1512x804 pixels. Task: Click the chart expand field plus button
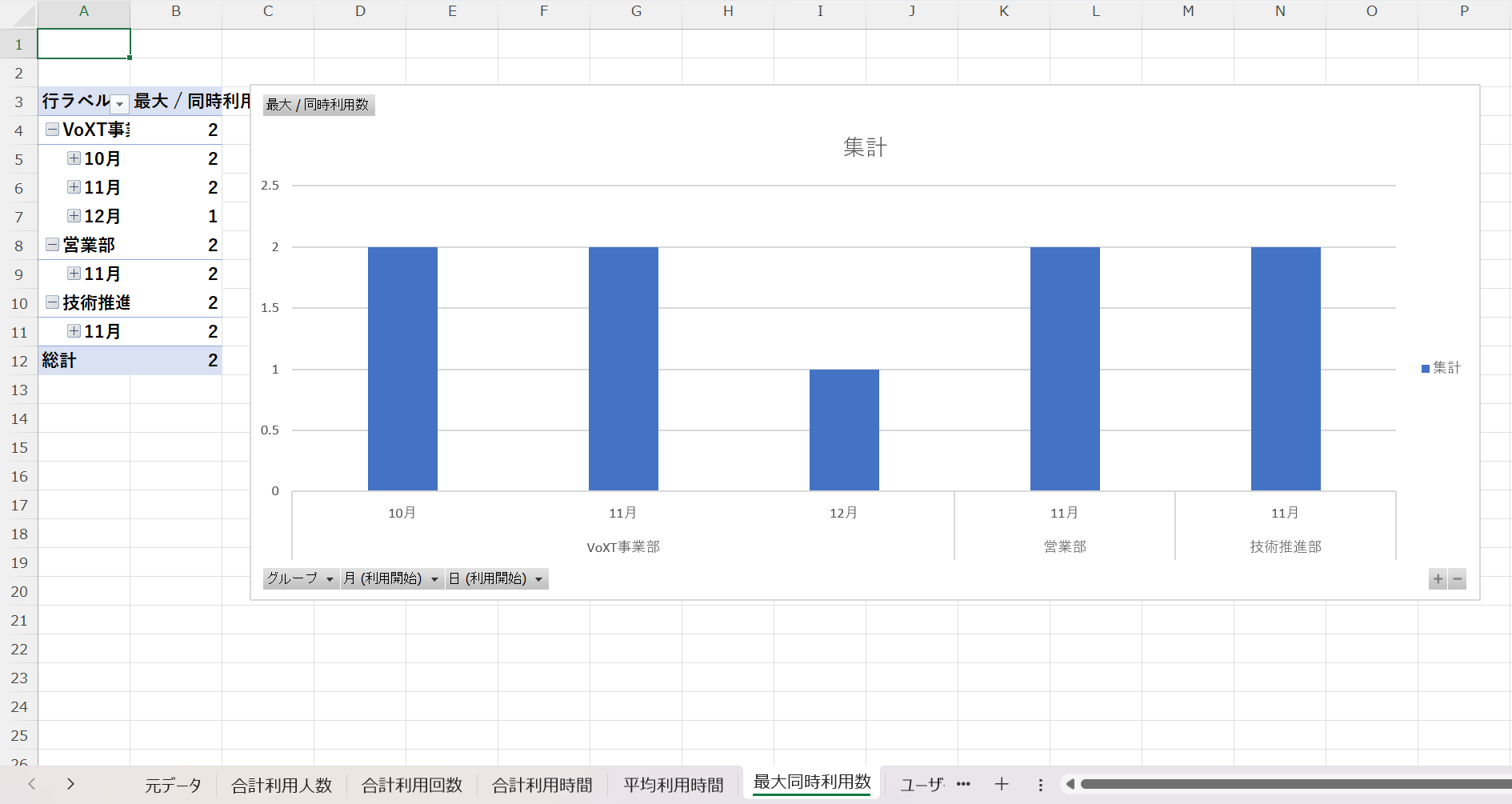coord(1438,579)
